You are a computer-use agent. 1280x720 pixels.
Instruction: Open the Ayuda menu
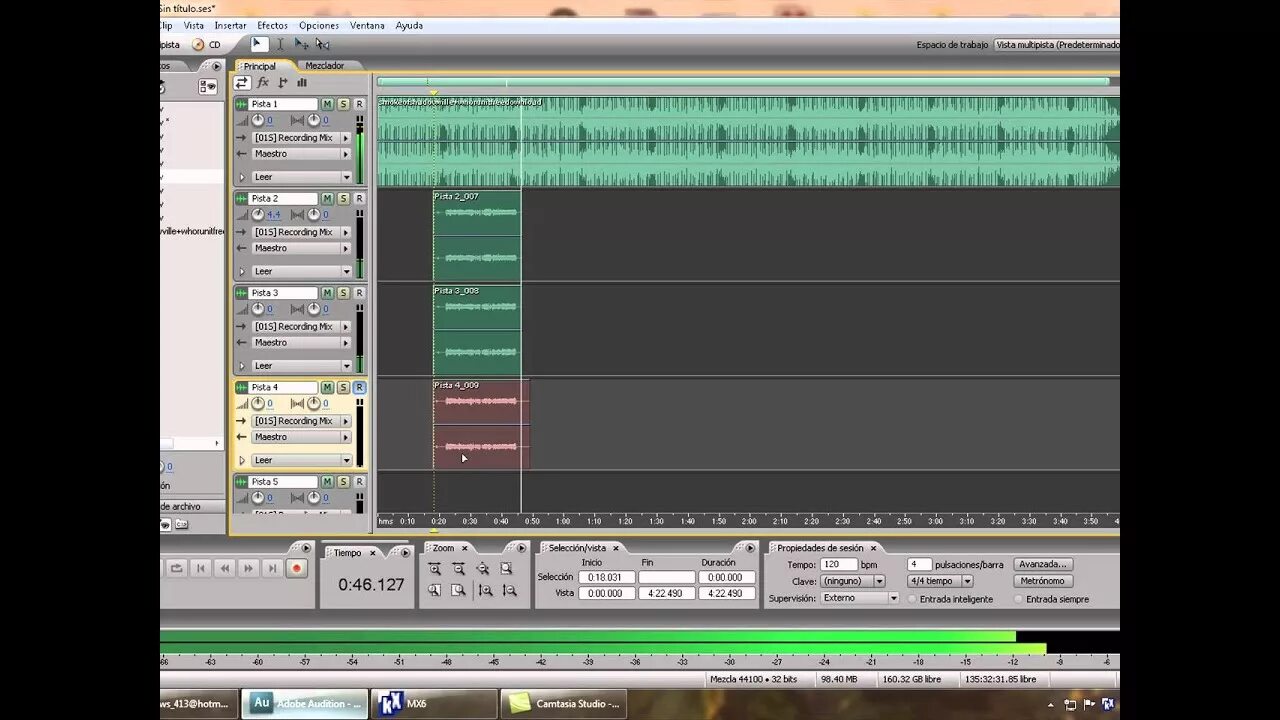pyautogui.click(x=409, y=25)
